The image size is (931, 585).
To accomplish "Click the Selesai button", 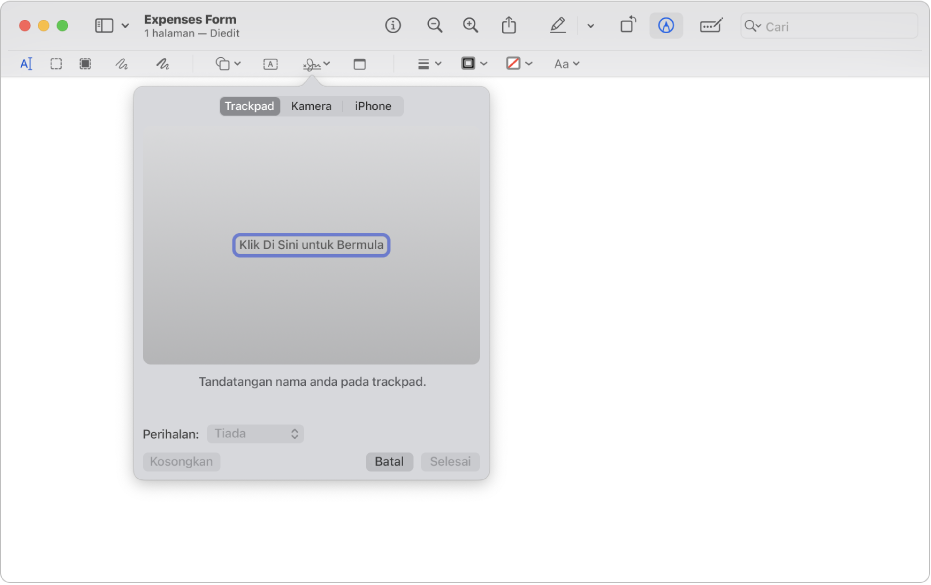I will click(x=450, y=462).
